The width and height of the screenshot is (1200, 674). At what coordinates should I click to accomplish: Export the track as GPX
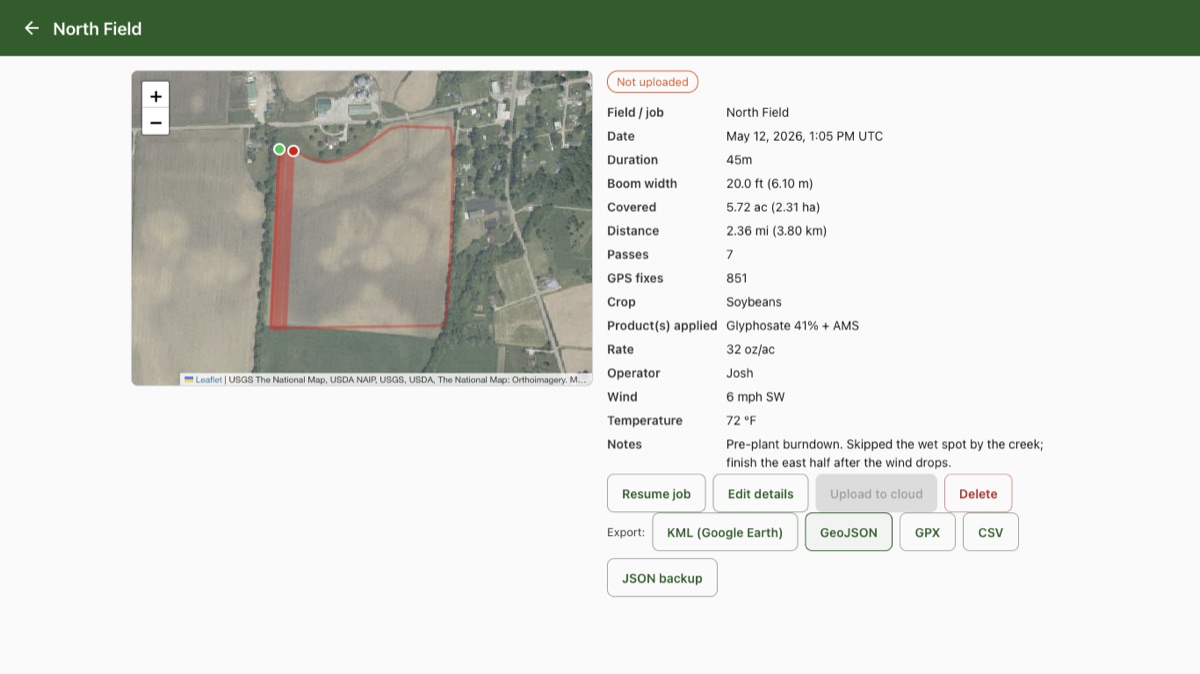927,532
